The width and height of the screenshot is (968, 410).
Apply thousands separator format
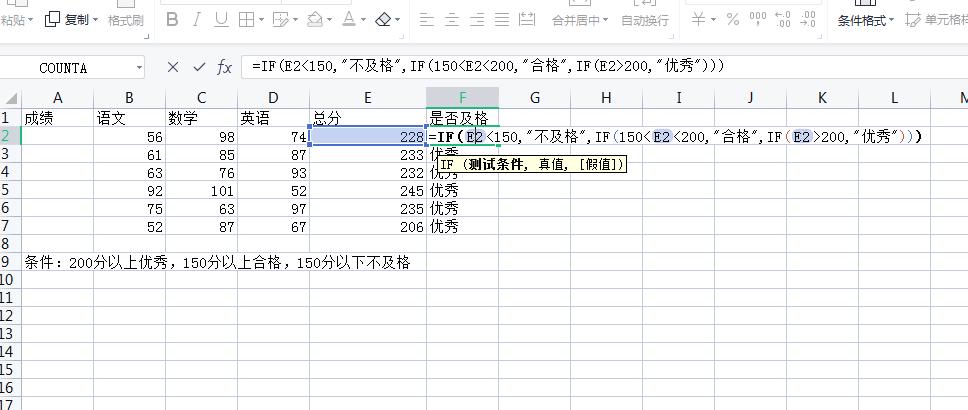[x=758, y=20]
